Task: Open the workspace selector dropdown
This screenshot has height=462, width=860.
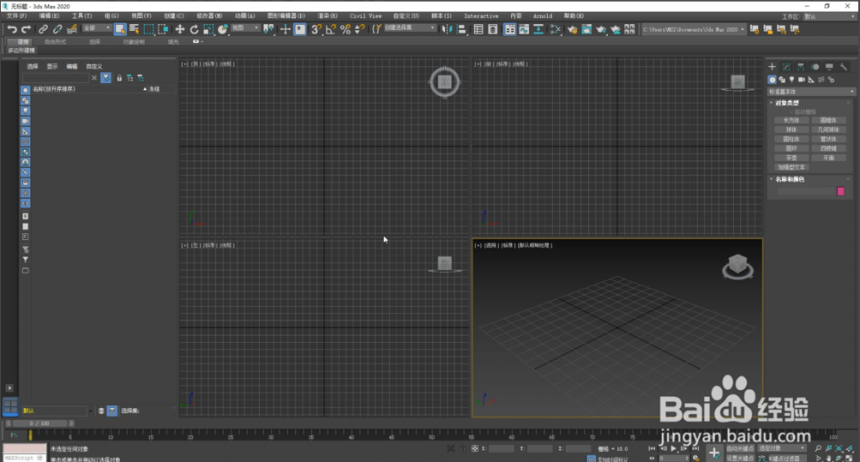Action: [x=828, y=16]
